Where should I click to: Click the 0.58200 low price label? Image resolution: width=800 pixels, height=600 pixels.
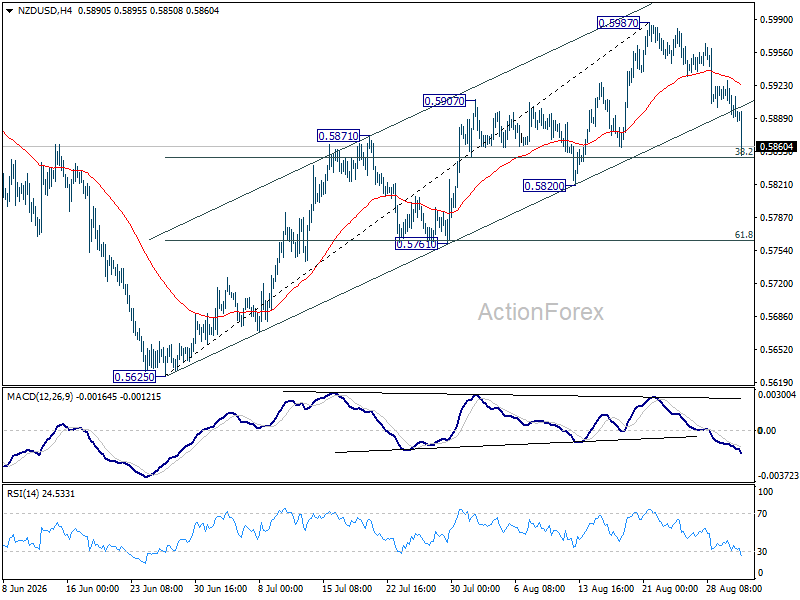click(x=544, y=186)
